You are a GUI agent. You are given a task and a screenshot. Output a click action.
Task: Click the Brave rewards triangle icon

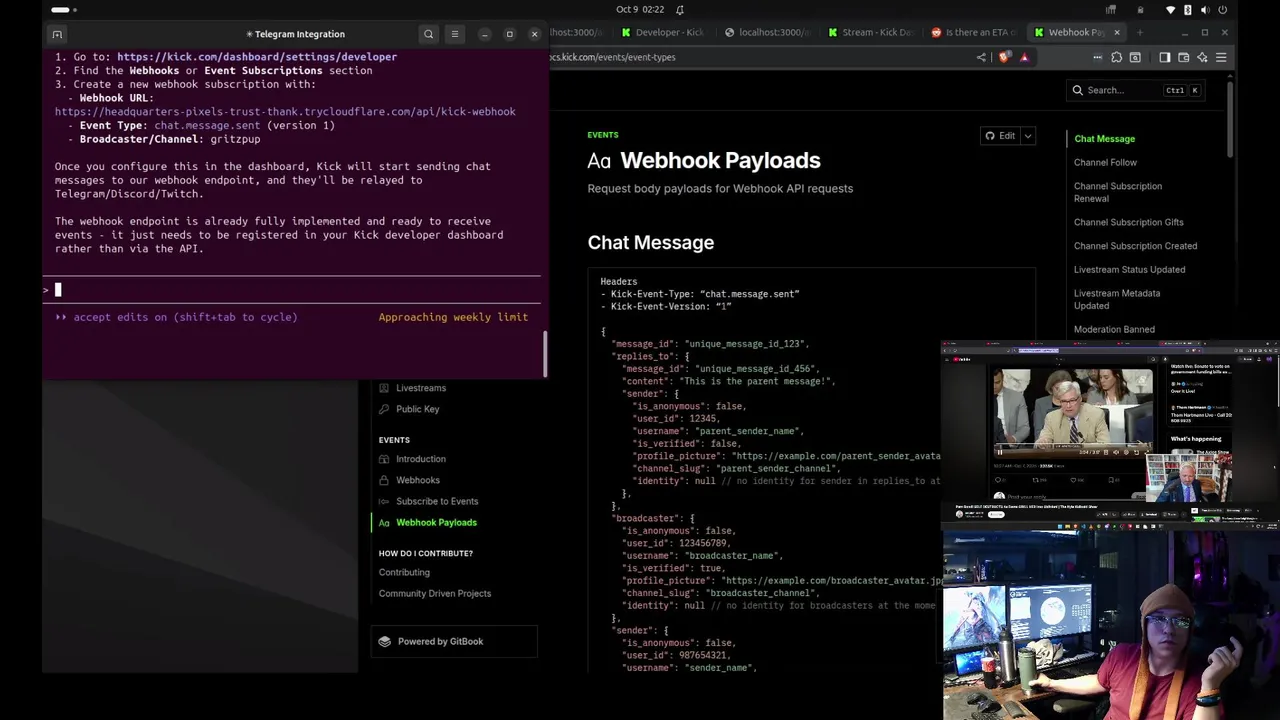[x=1024, y=57]
